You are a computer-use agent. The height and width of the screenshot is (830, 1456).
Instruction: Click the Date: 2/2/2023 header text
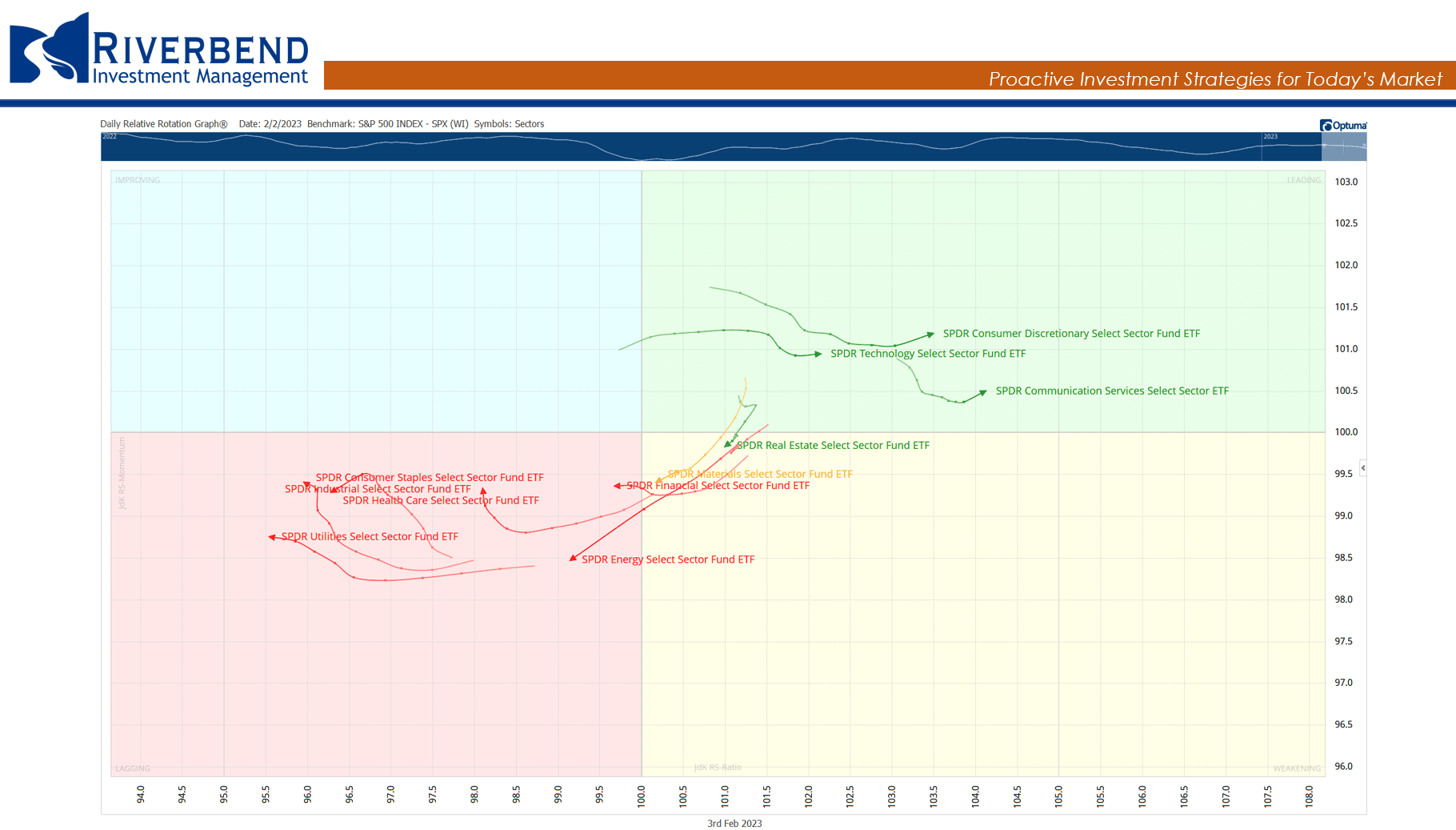(x=270, y=124)
